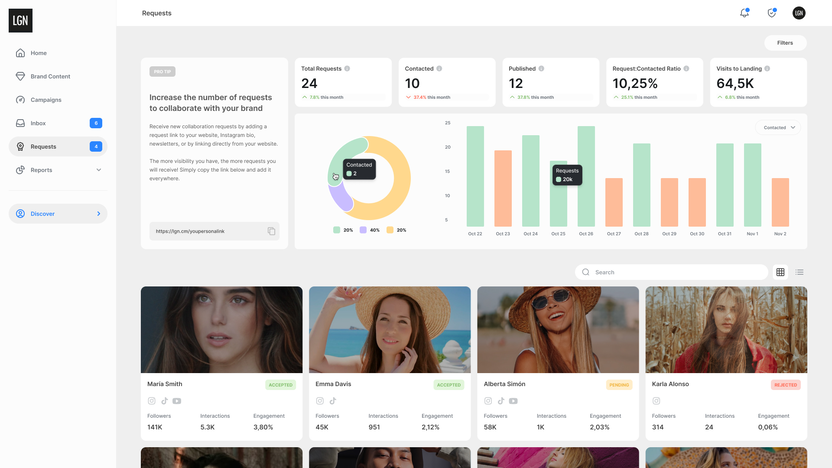Open the notifications bell
832x468 pixels.
pyautogui.click(x=744, y=13)
